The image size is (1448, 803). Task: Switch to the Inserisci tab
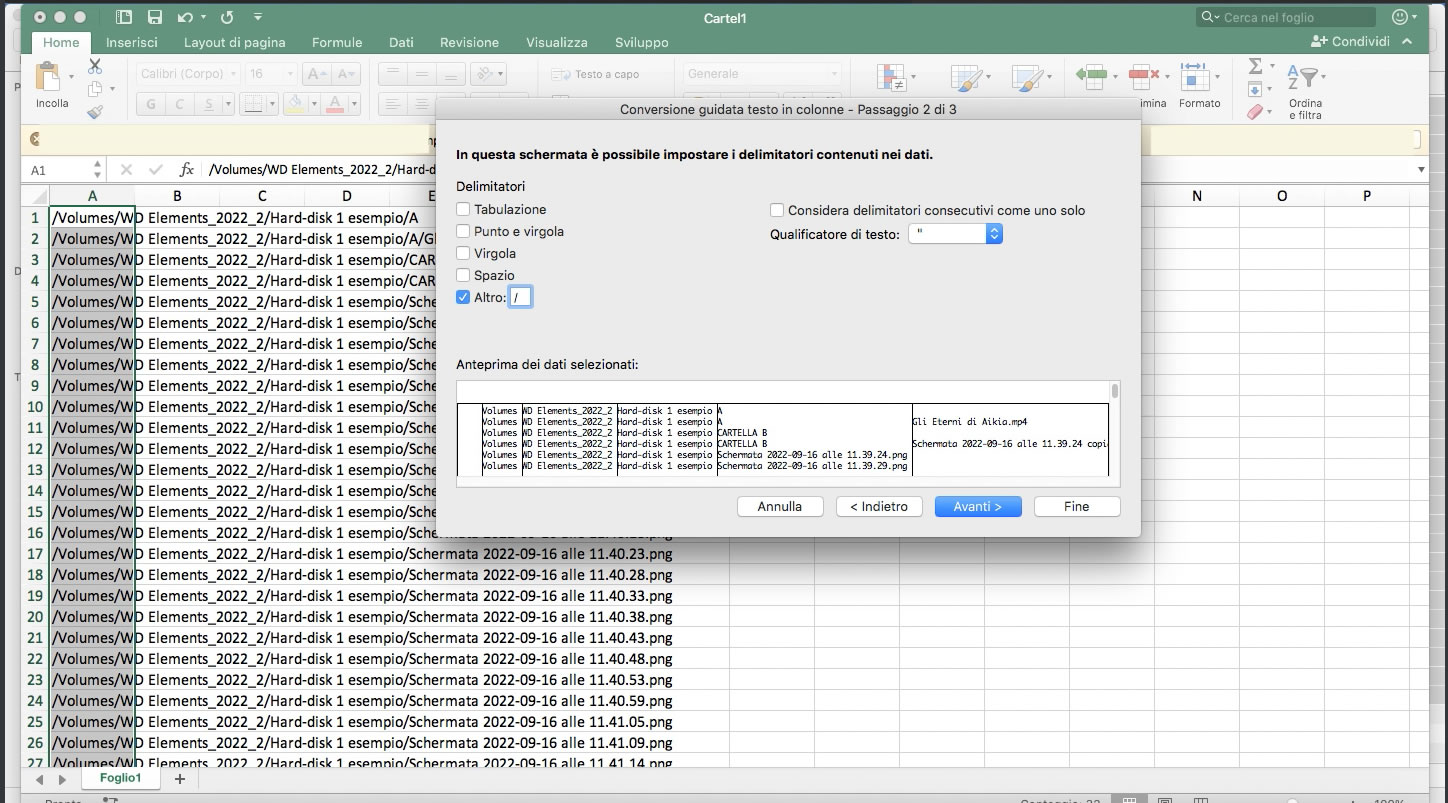pos(132,42)
